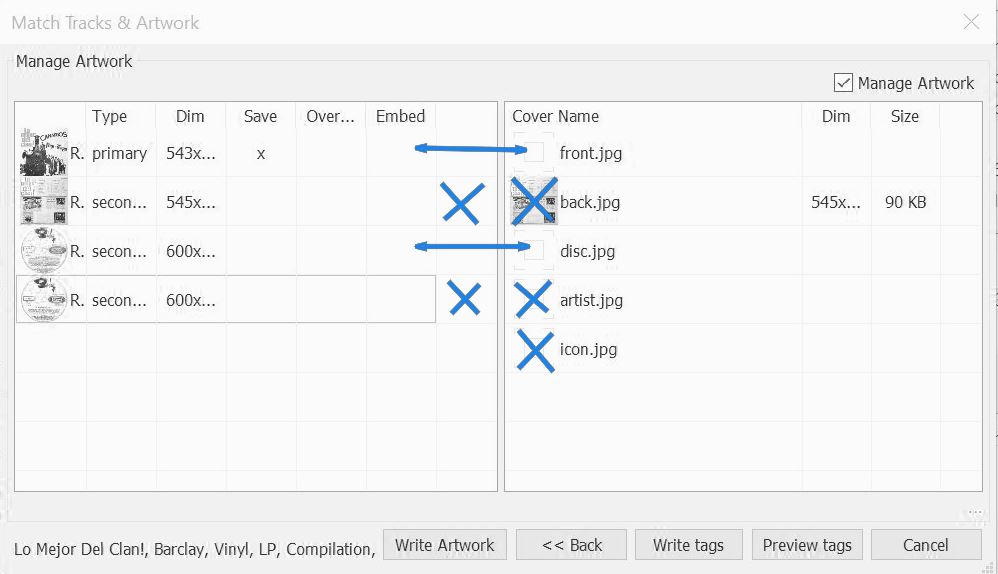Click the right panel Dim column header

point(836,116)
